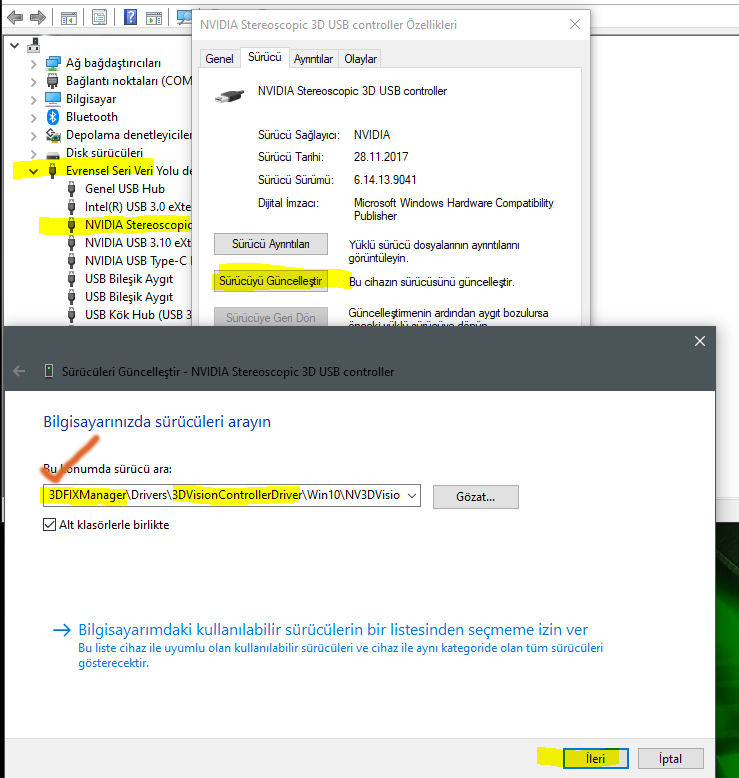Screen dimensions: 739x778
Task: Click the Sürücüyü Güncelleştir button
Action: tap(271, 281)
